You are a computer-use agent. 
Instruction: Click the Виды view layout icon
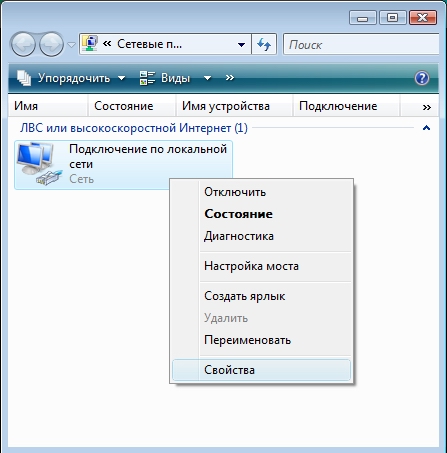(147, 78)
